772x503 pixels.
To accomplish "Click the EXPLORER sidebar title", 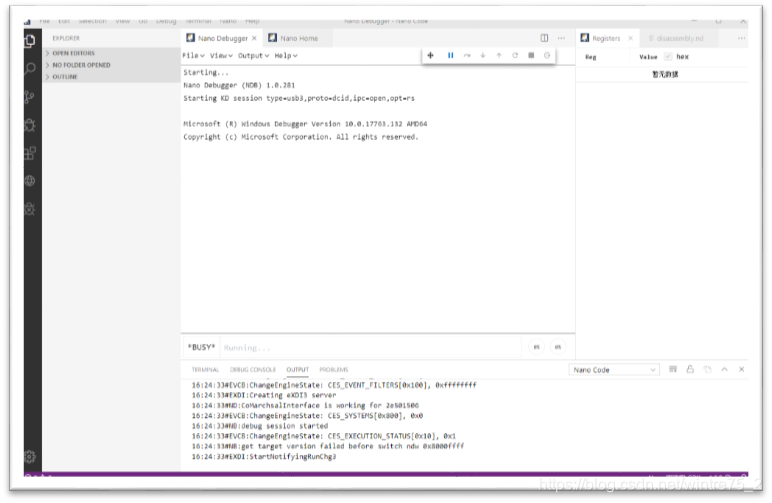I will point(66,38).
